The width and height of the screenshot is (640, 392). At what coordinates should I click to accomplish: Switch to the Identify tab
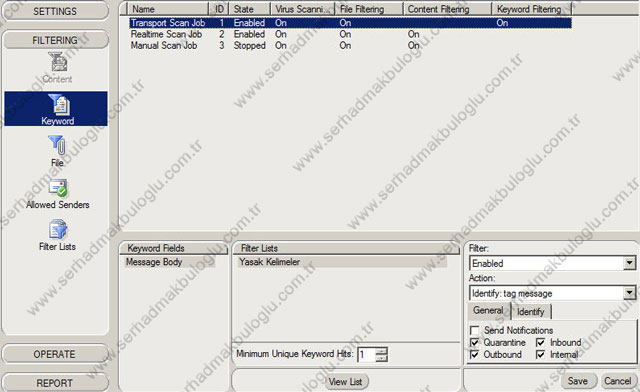click(x=531, y=312)
